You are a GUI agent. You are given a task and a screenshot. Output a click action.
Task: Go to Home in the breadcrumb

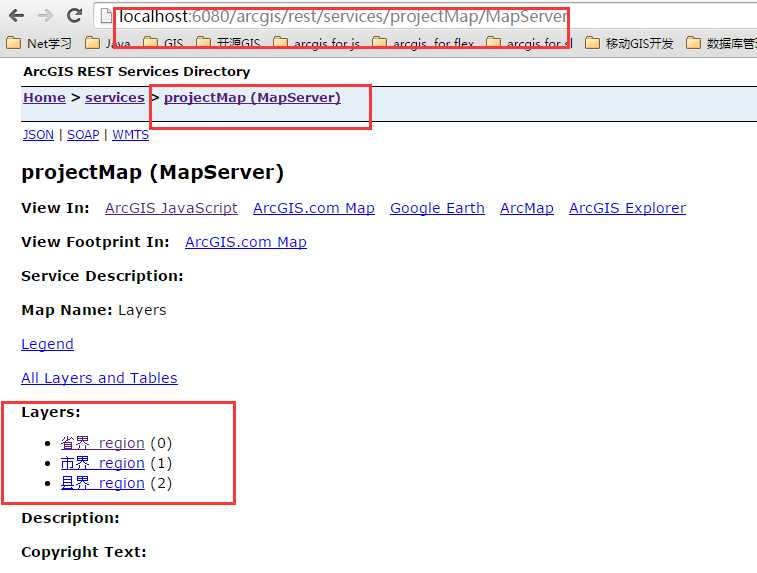coord(44,98)
